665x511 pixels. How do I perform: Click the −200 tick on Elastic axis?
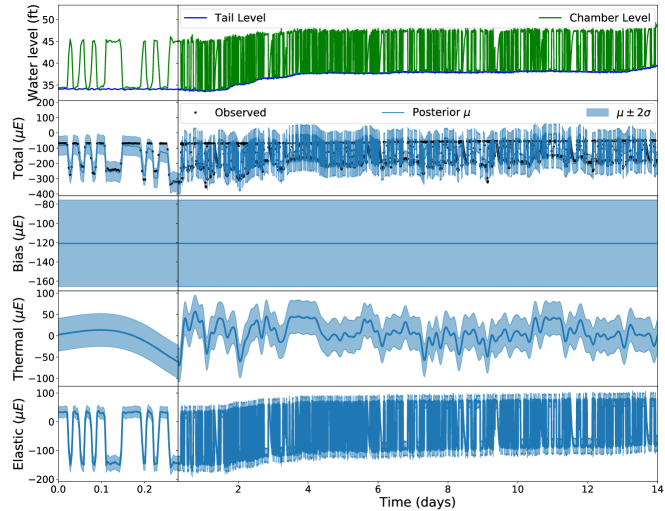(42, 479)
